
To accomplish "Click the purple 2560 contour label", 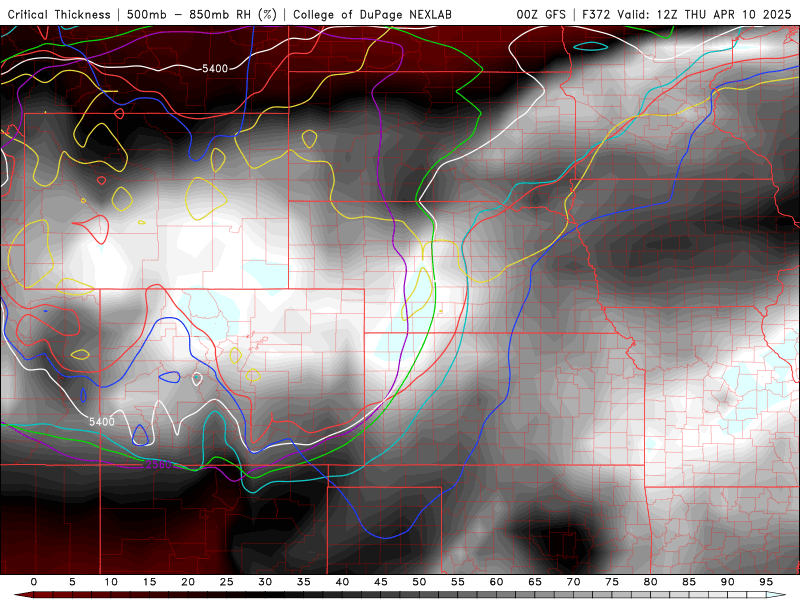I will tap(159, 464).
